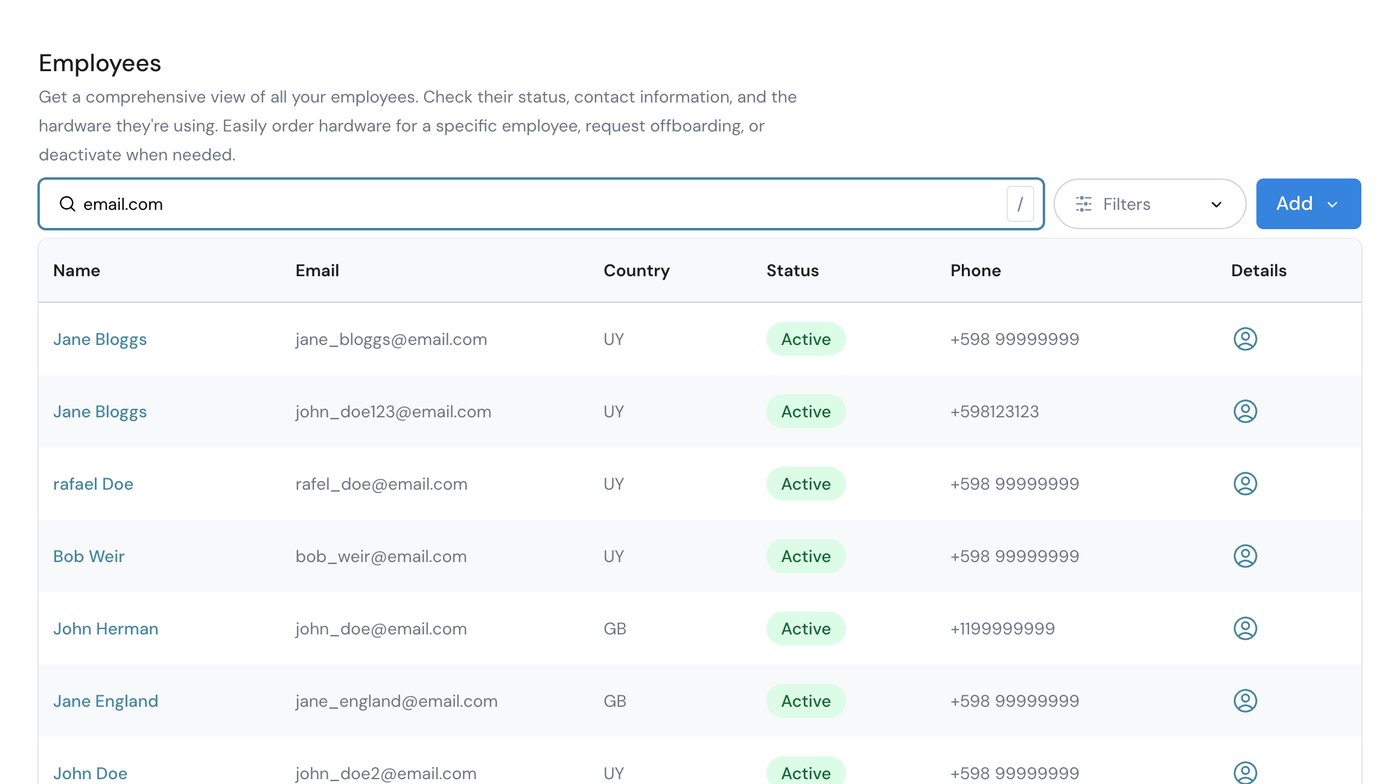Open the John Doe employee link
Screen dimensions: 1400x784
pyautogui.click(x=90, y=773)
